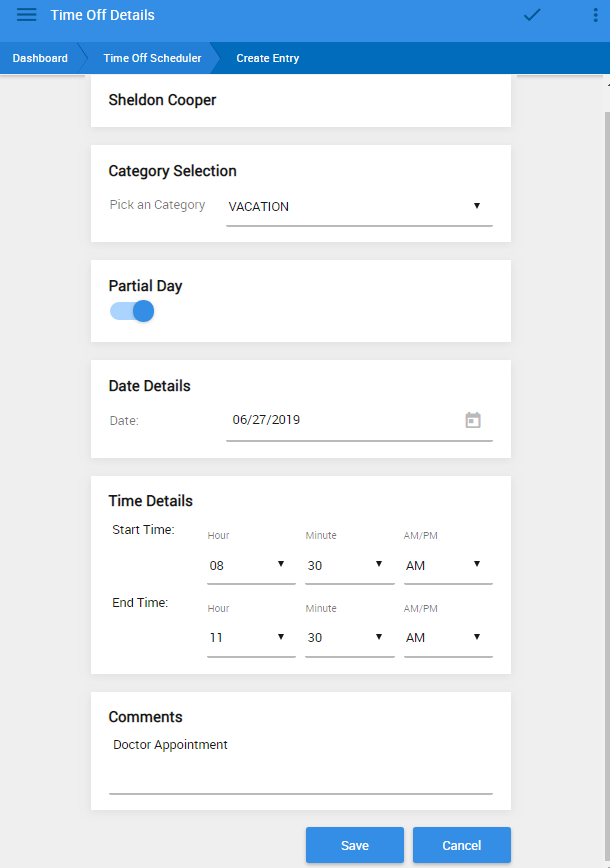This screenshot has width=610, height=868.
Task: Click the End Time: label
Action: coord(140,603)
